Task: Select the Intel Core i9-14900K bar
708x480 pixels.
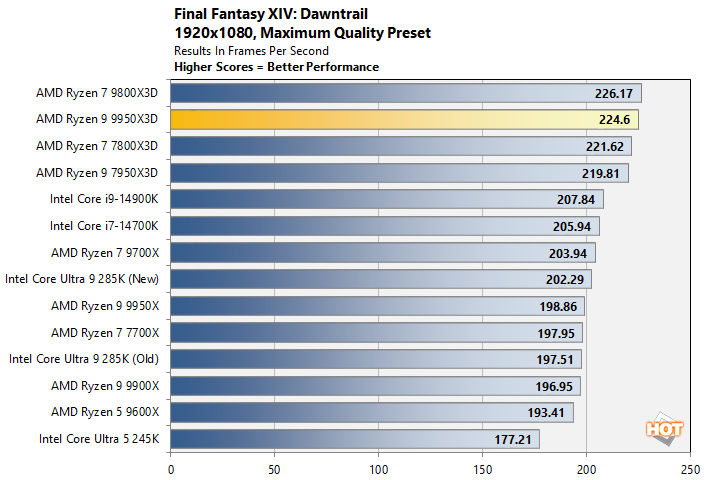Action: (x=387, y=199)
